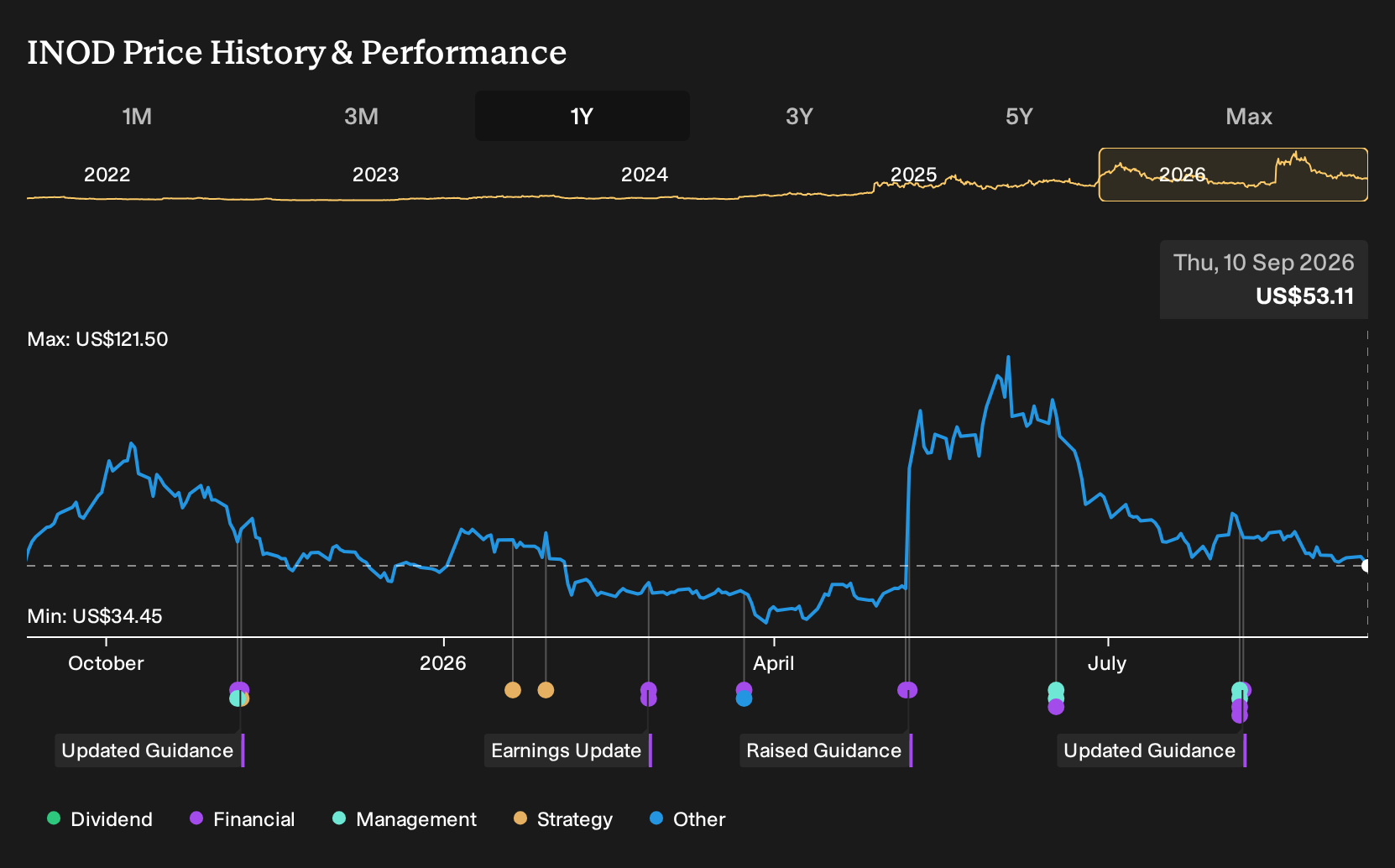
Task: Toggle the Strategy legend filter
Action: click(563, 819)
